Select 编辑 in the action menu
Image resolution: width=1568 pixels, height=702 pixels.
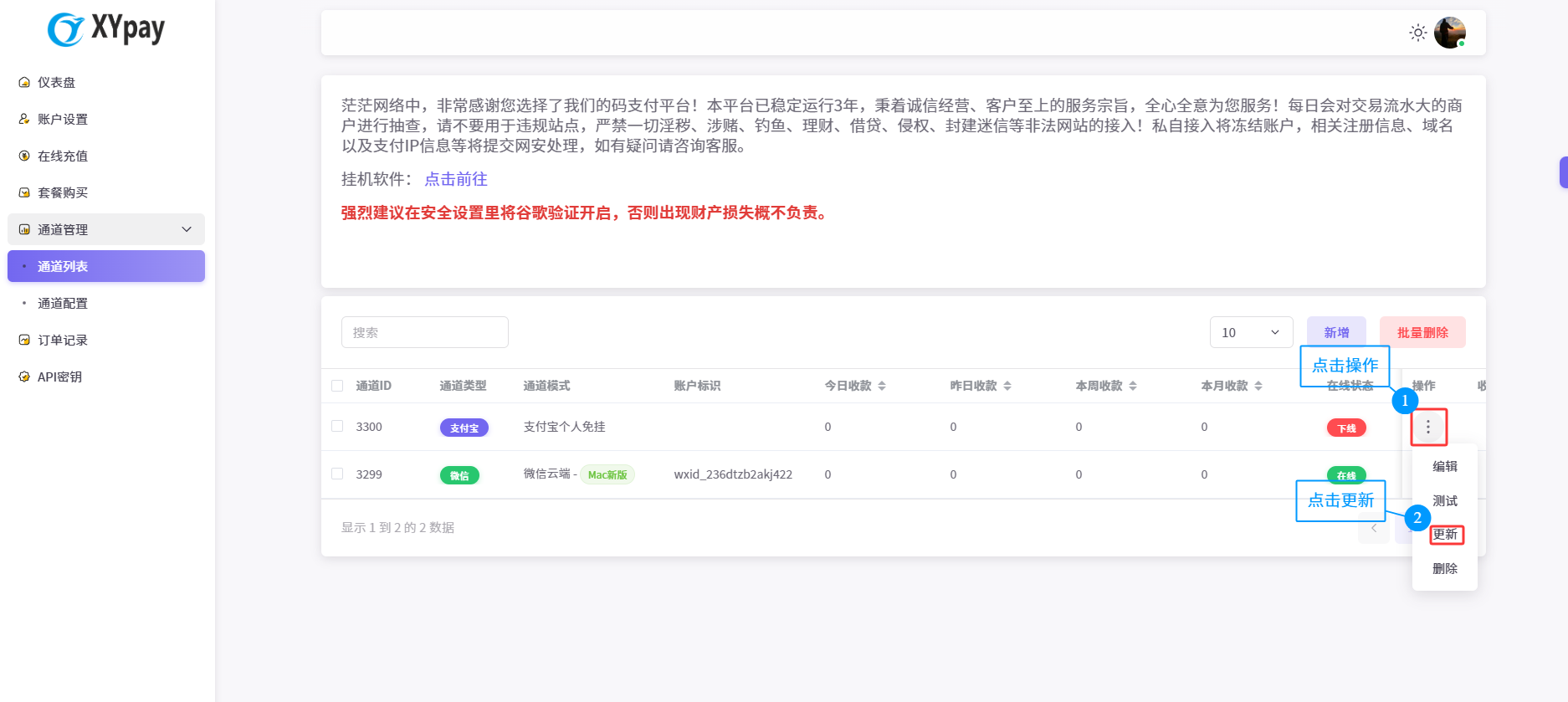pos(1445,466)
